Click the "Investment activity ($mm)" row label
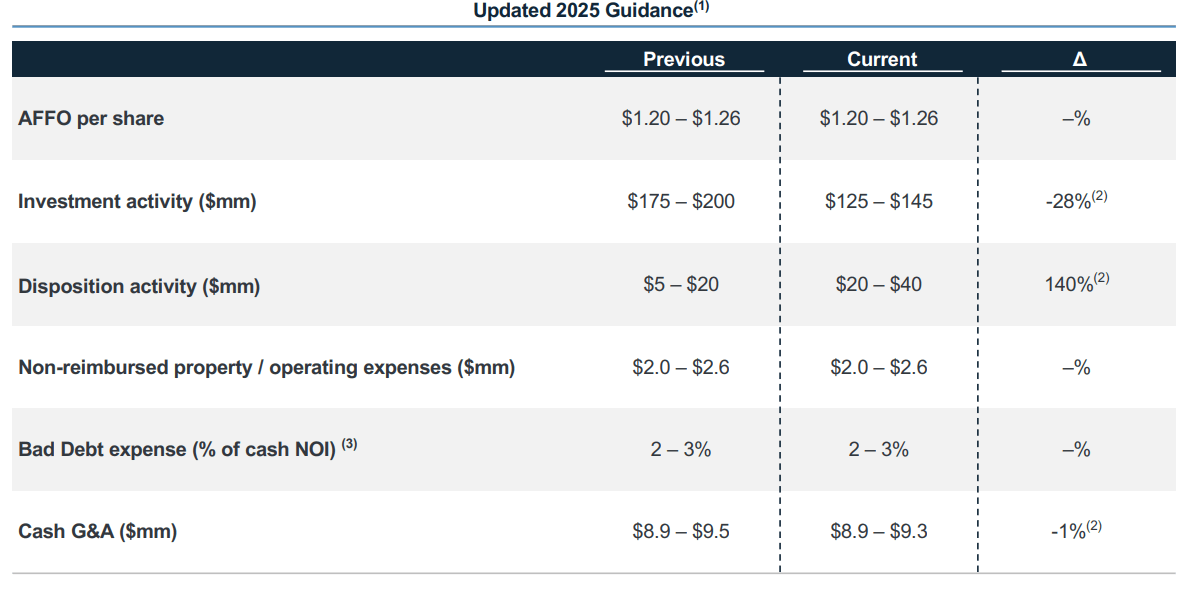Screen dimensions: 1187x590 137,201
